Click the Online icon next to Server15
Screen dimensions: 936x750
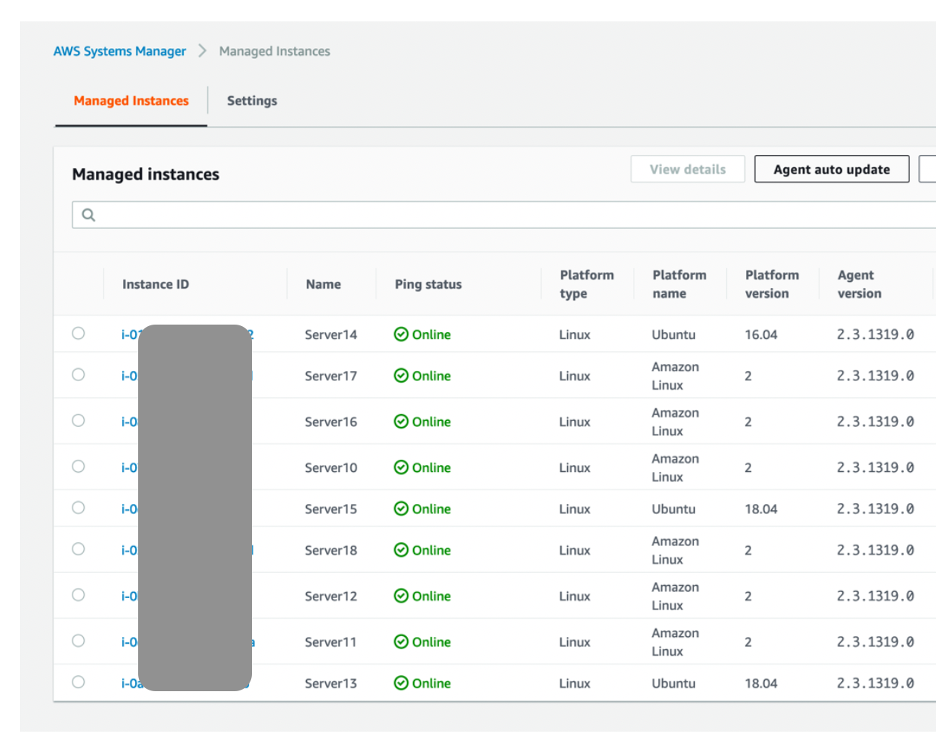pyautogui.click(x=402, y=508)
